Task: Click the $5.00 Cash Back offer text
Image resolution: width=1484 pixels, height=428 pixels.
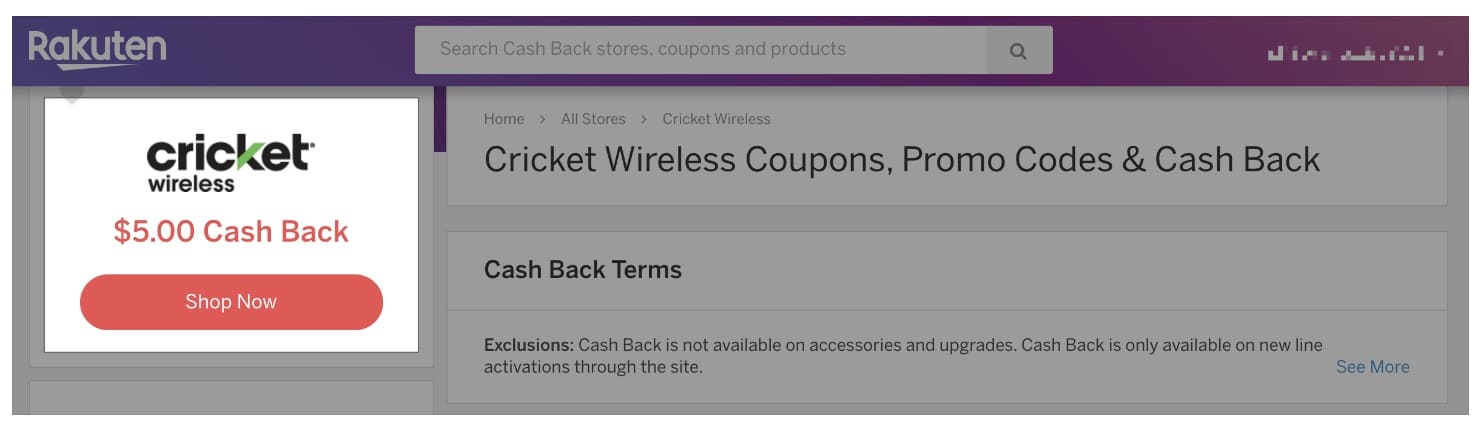Action: click(231, 232)
